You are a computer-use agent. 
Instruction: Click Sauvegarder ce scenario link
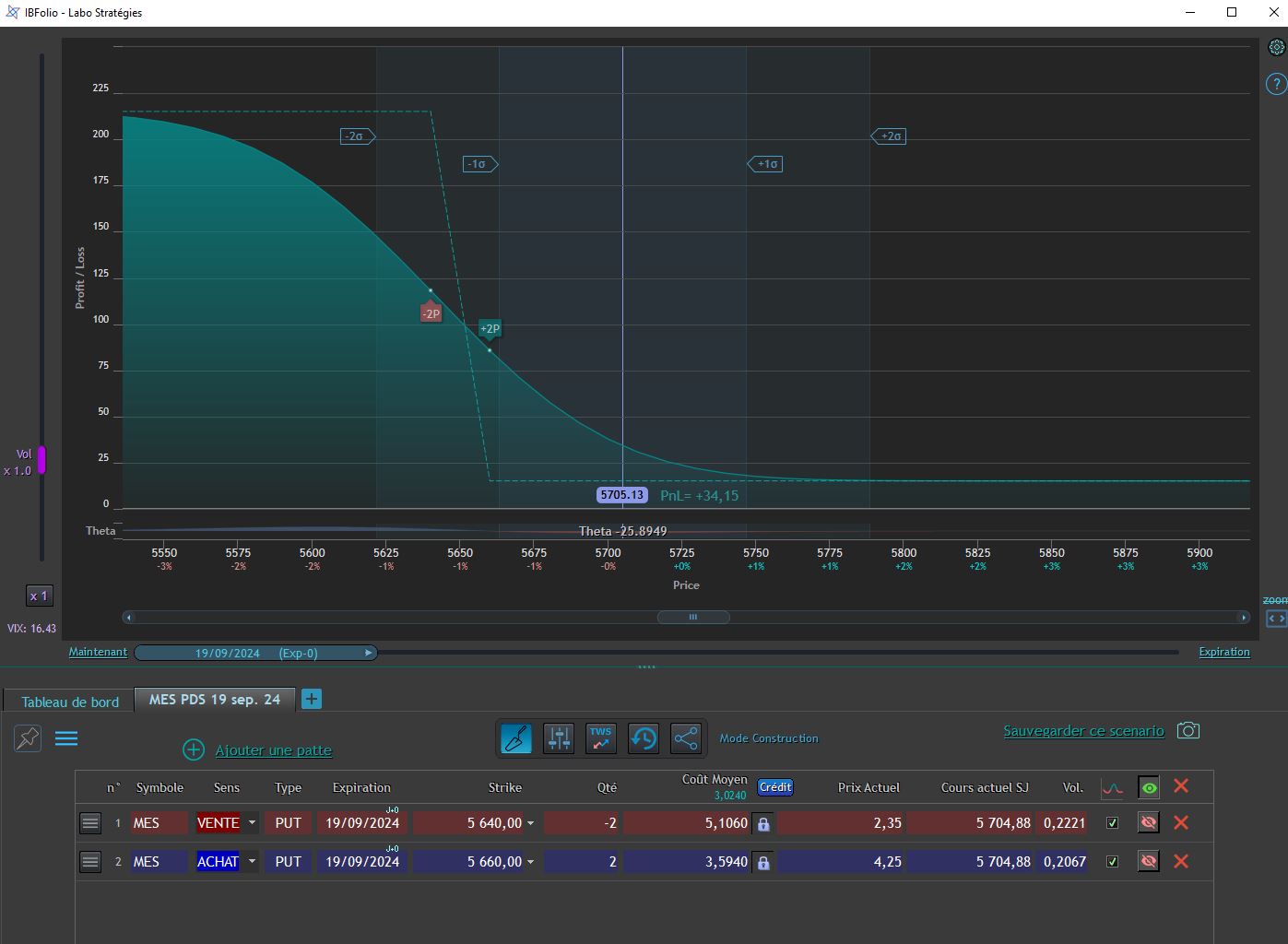click(x=1083, y=731)
